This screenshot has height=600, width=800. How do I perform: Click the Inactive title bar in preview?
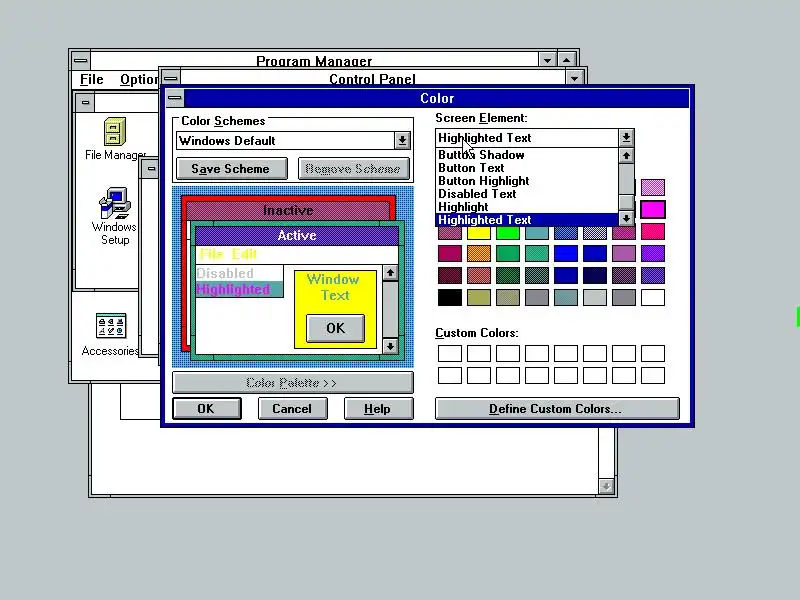[288, 211]
